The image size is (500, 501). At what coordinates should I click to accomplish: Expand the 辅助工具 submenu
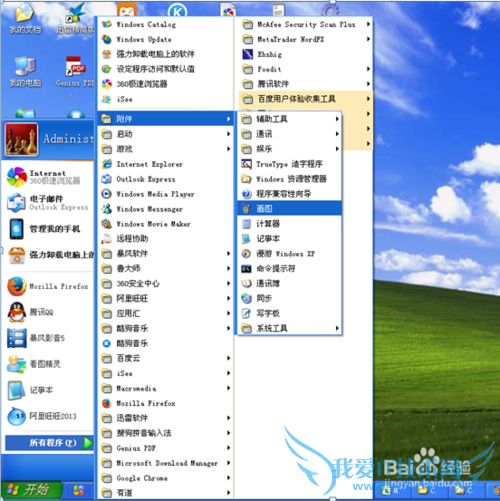pyautogui.click(x=289, y=119)
